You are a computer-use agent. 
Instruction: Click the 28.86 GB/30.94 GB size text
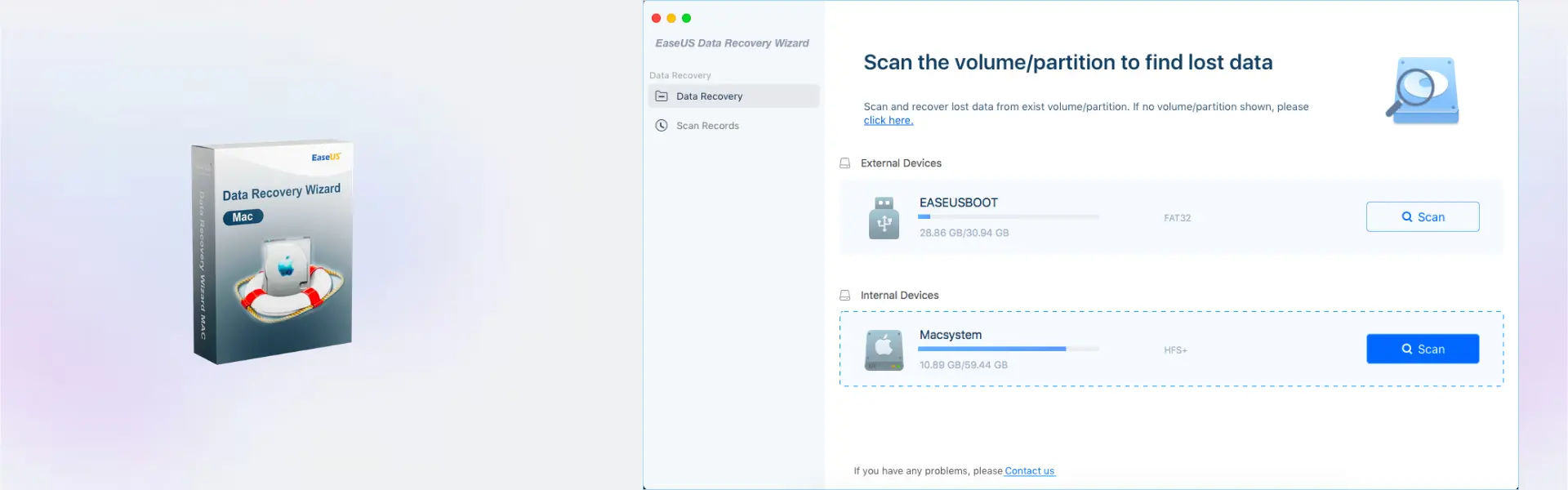[x=964, y=233]
